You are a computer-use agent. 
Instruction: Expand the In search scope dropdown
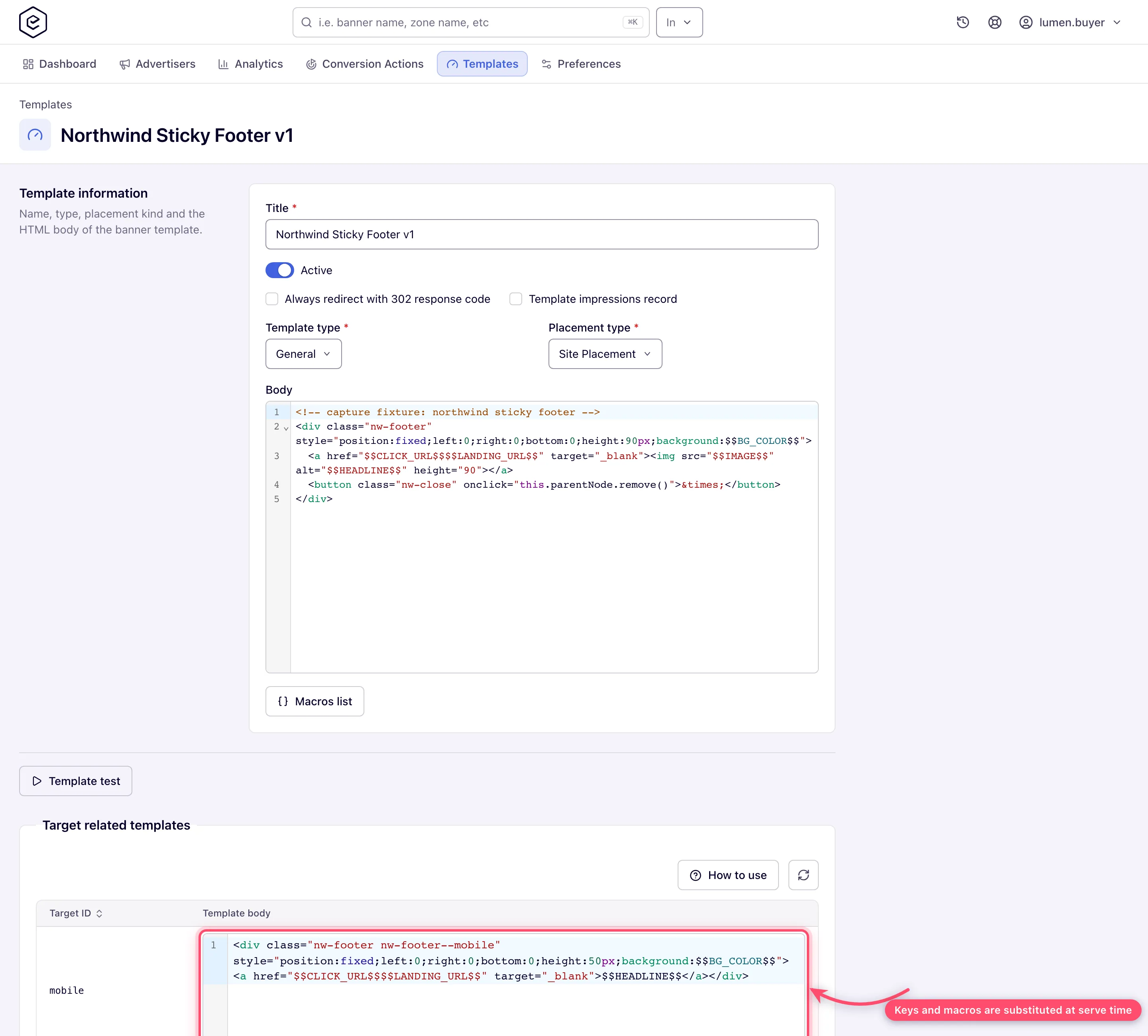click(x=679, y=22)
